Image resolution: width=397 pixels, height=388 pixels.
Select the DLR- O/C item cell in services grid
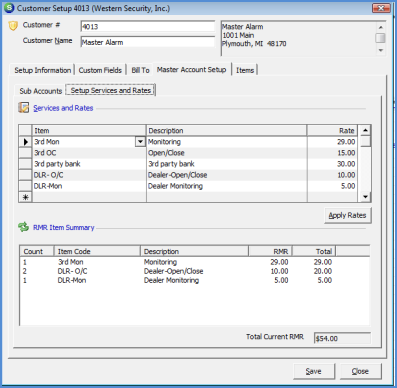click(x=89, y=175)
